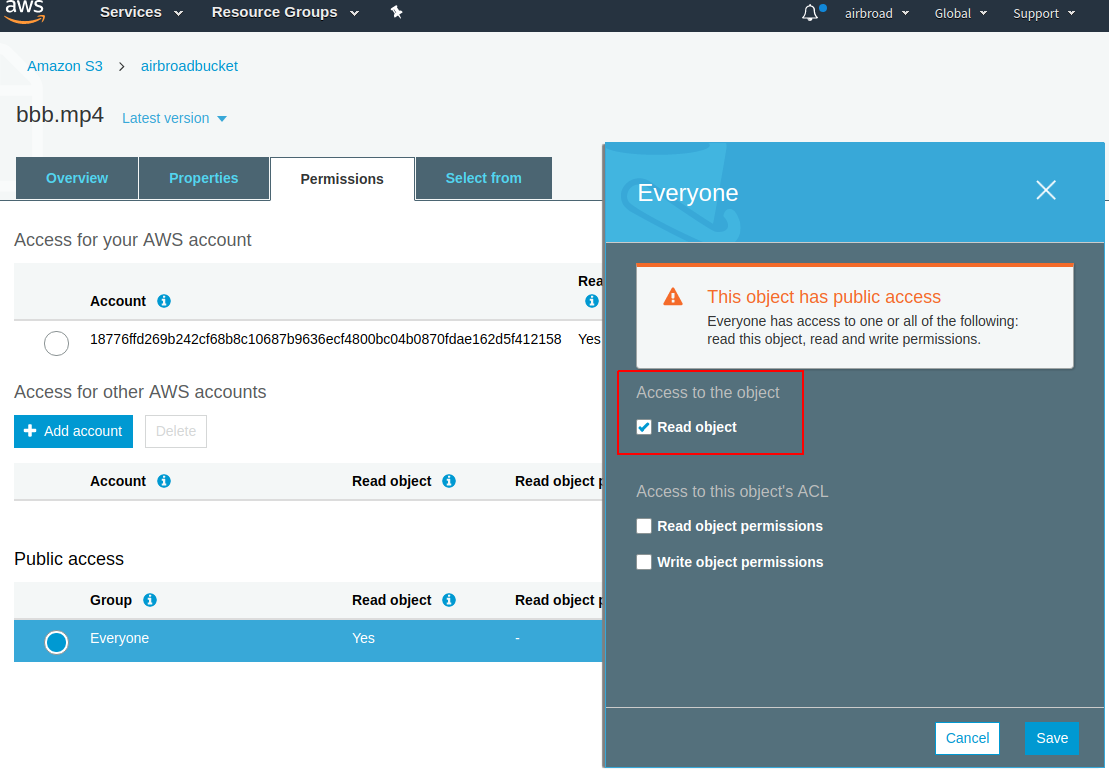Click Group info icon in Public access

150,600
